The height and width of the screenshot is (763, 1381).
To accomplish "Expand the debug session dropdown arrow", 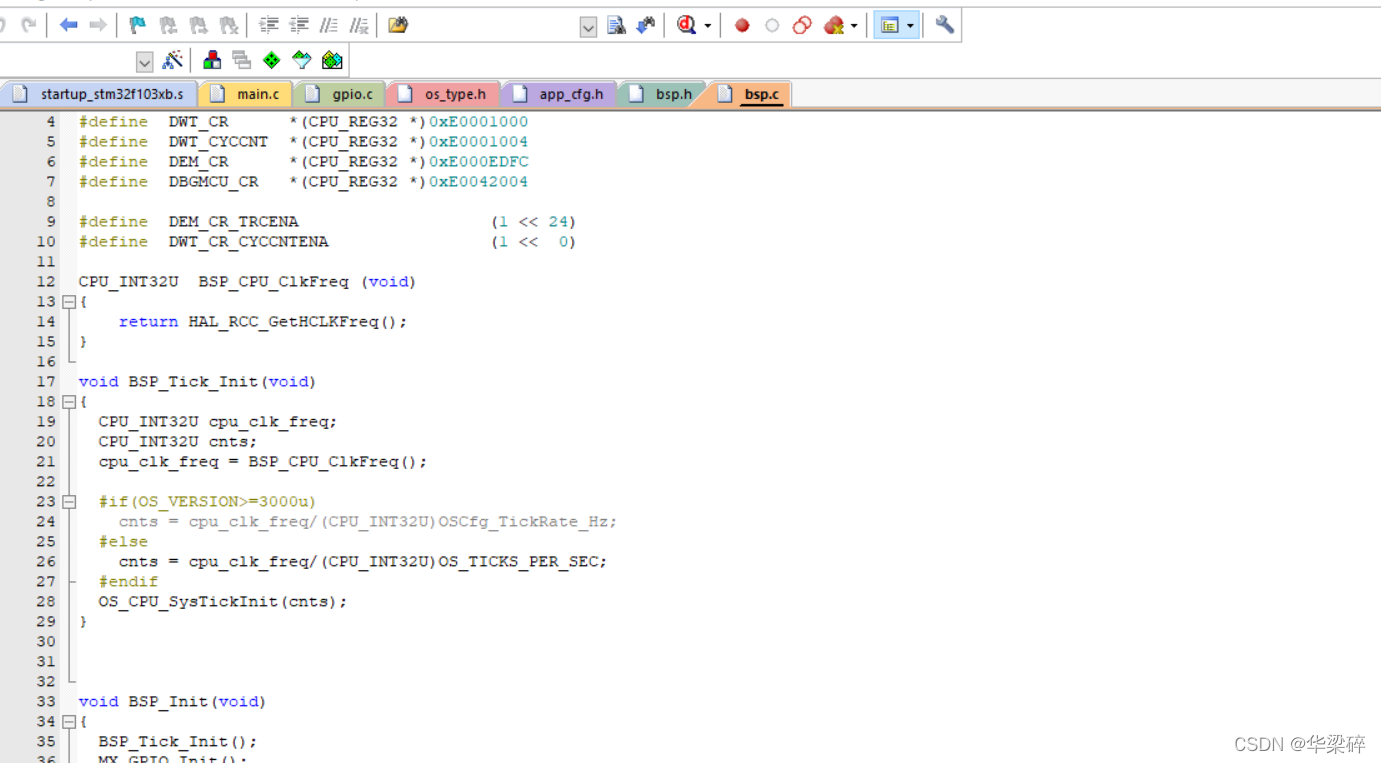I will 708,26.
